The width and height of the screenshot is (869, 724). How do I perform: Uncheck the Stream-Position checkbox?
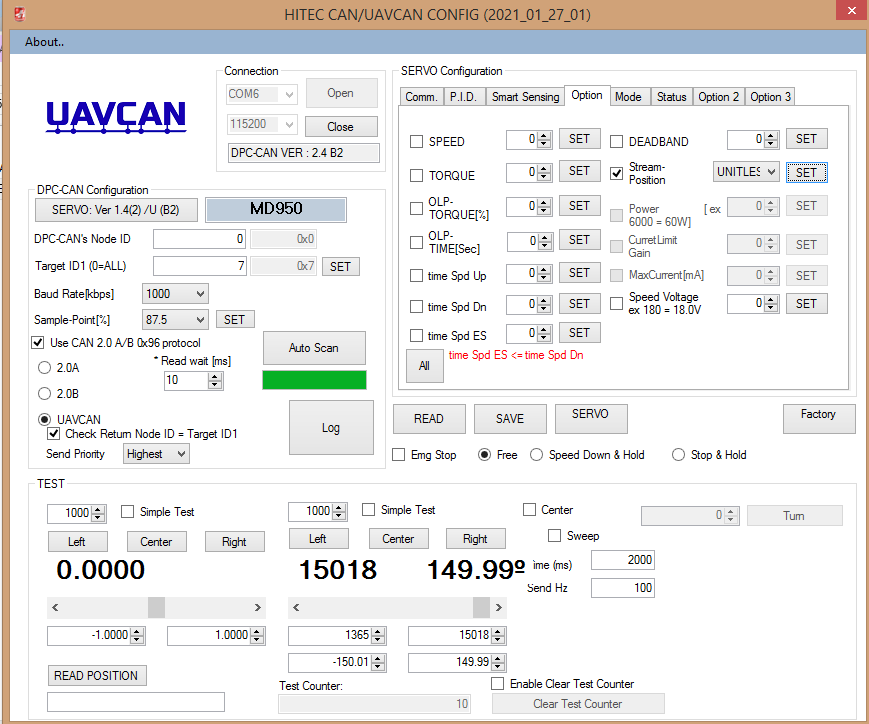616,173
